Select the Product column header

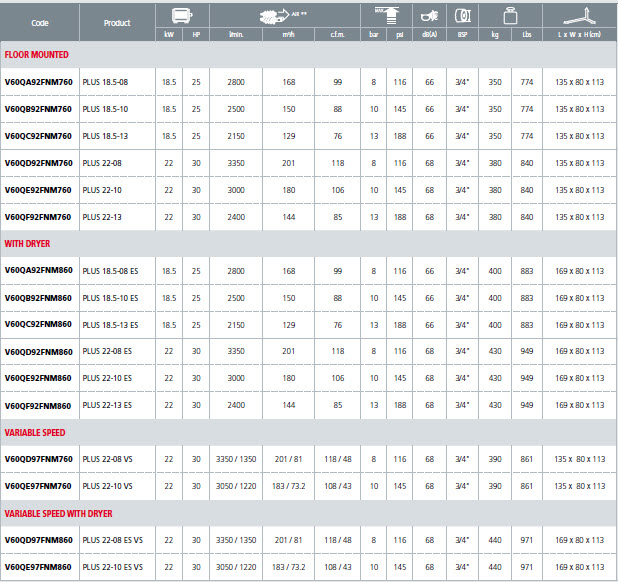coord(117,23)
